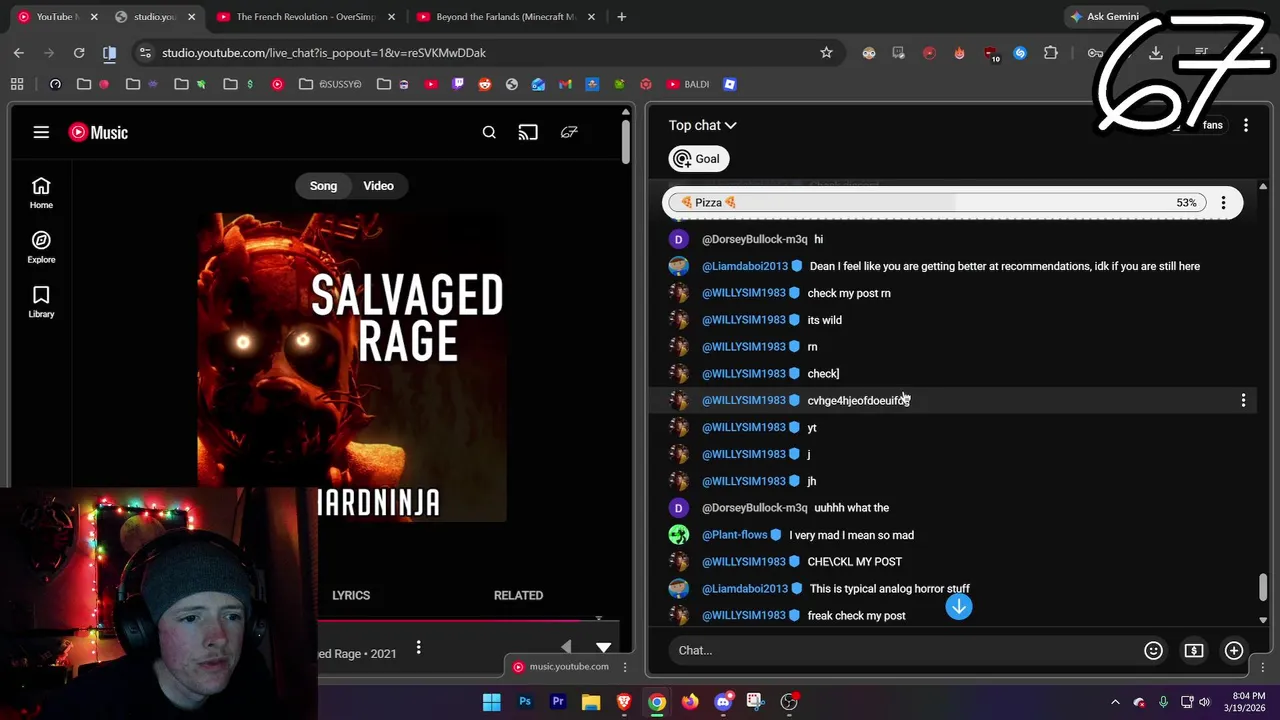Click the 'uuhhh what the' message text
1280x720 pixels.
click(x=852, y=508)
